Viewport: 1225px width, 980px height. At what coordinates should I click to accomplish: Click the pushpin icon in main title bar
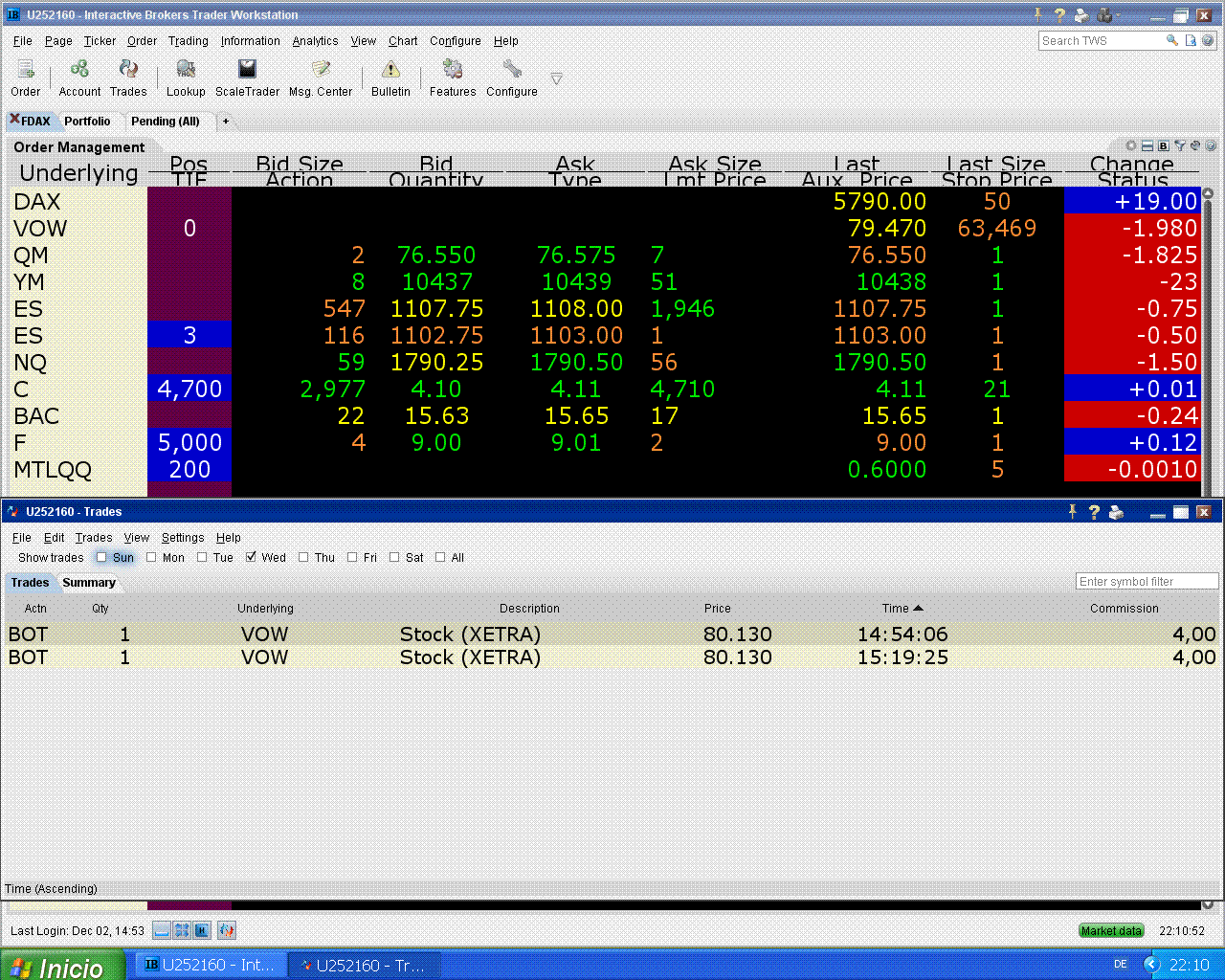1038,14
